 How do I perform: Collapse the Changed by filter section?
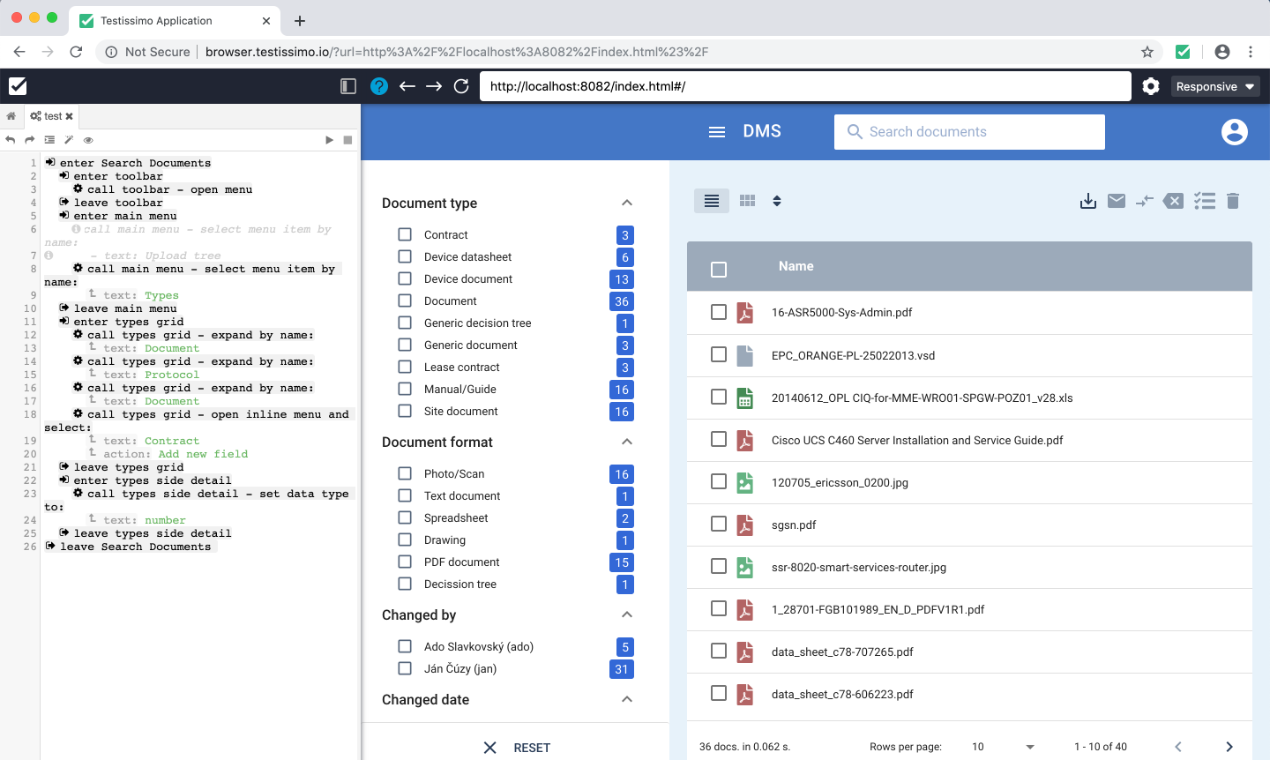(627, 614)
